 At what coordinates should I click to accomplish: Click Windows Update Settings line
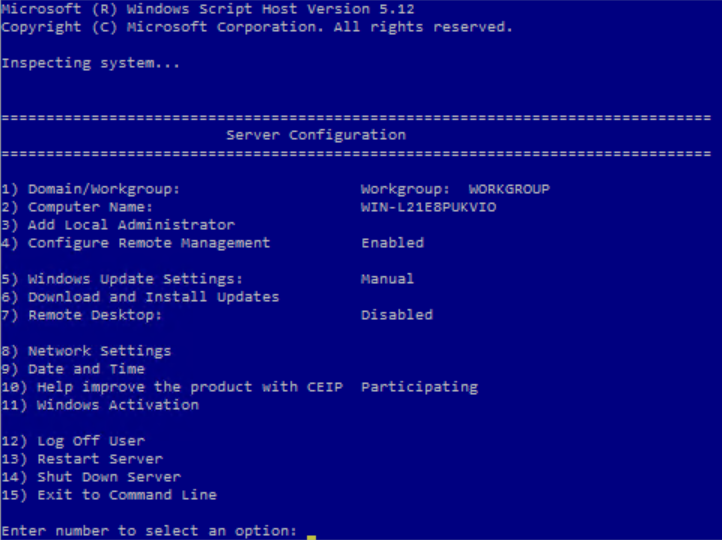coord(122,279)
